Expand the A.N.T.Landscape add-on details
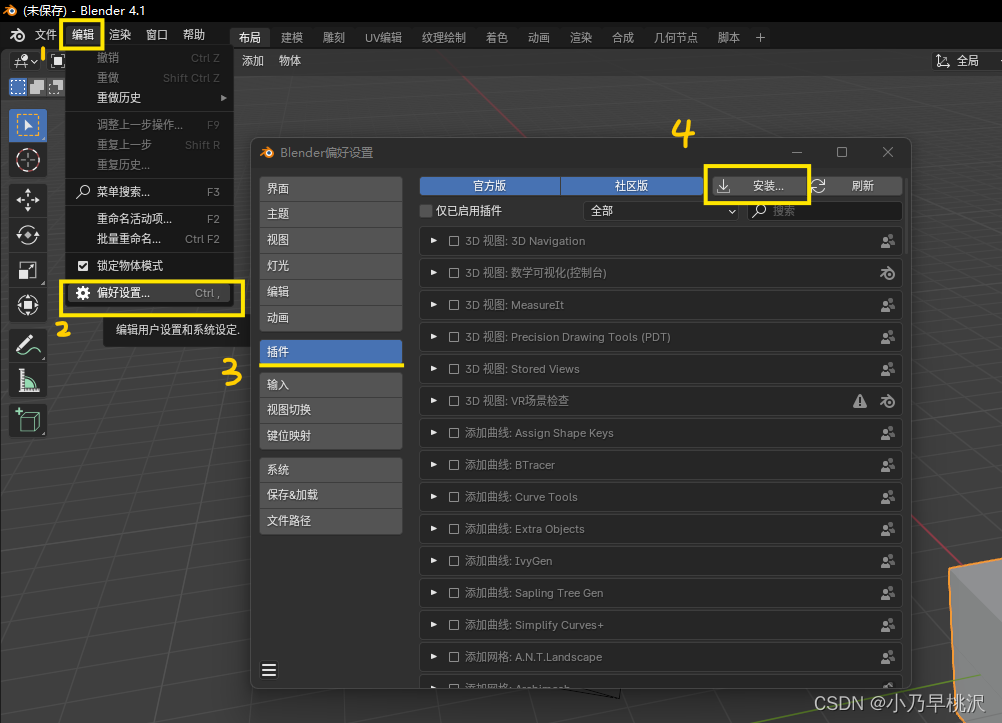This screenshot has height=723, width=1002. tap(434, 657)
